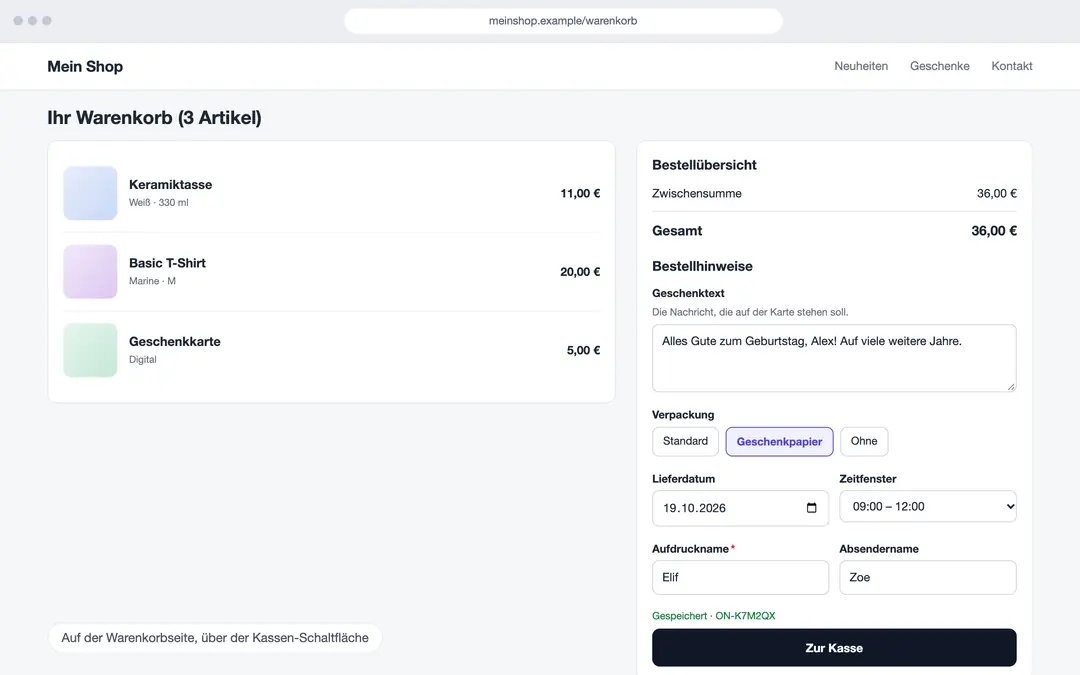Click the 11,00 € price
1080x675 pixels.
point(580,194)
